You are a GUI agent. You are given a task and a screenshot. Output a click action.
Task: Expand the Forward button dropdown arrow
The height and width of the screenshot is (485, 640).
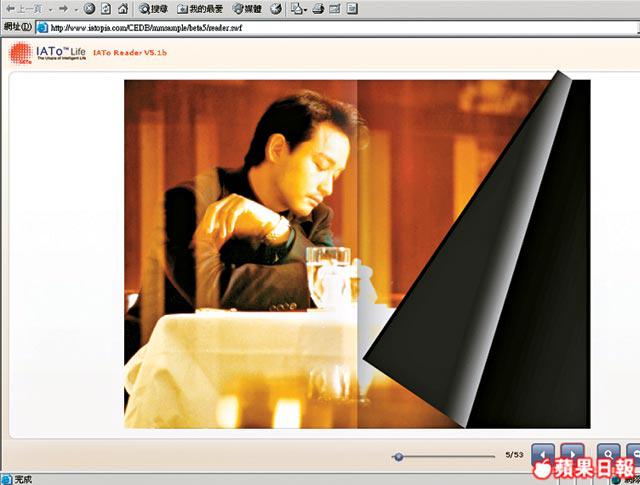pyautogui.click(x=75, y=8)
